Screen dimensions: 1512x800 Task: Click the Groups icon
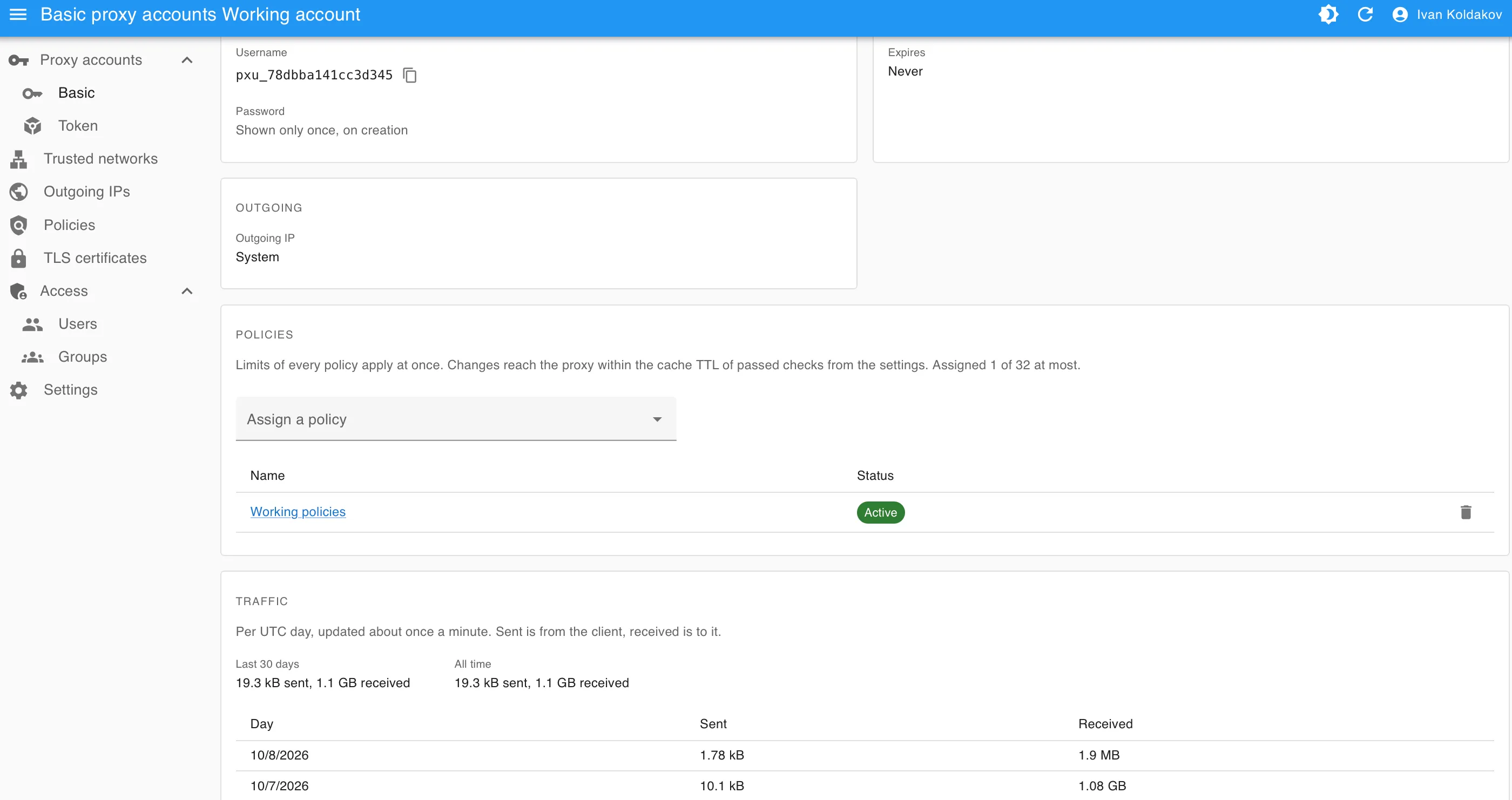(32, 357)
